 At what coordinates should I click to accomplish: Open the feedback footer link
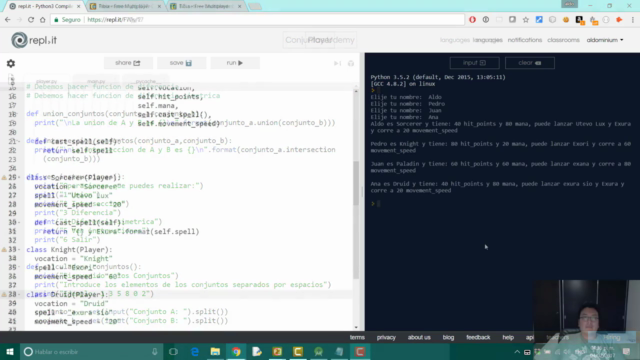[478, 338]
